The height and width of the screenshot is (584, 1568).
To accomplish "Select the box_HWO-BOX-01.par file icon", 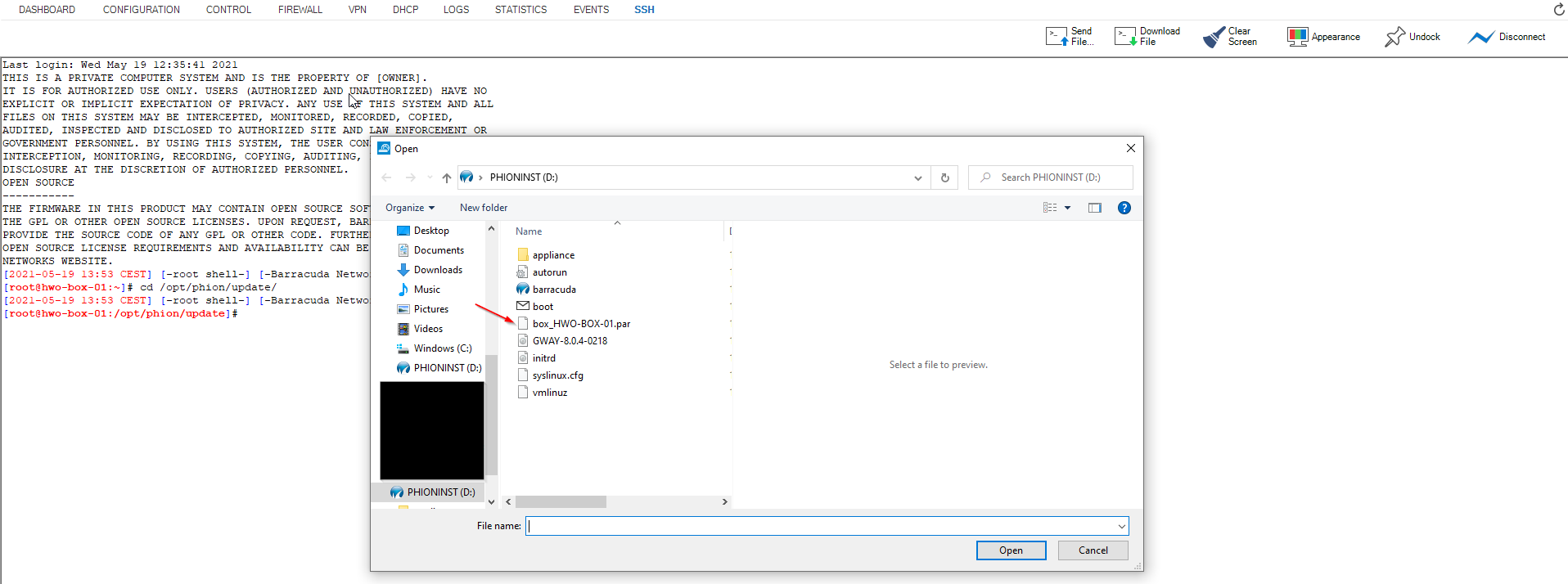I will click(x=523, y=324).
